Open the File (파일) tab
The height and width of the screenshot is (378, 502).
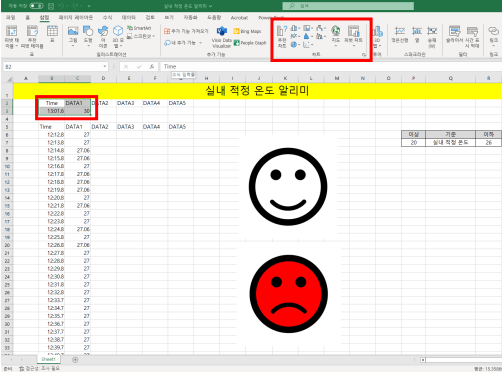point(11,17)
